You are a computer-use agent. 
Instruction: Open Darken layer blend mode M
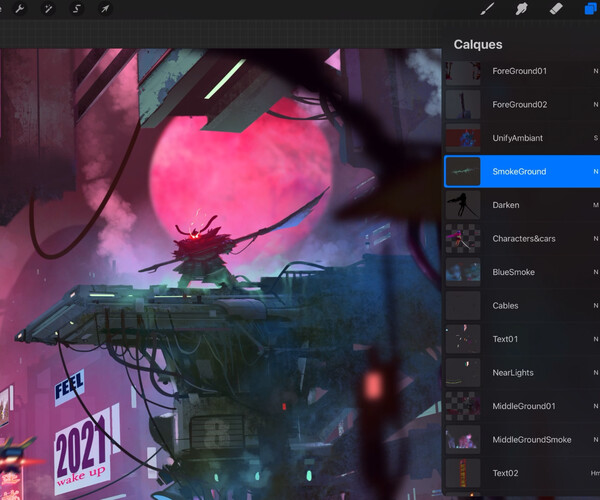point(595,205)
